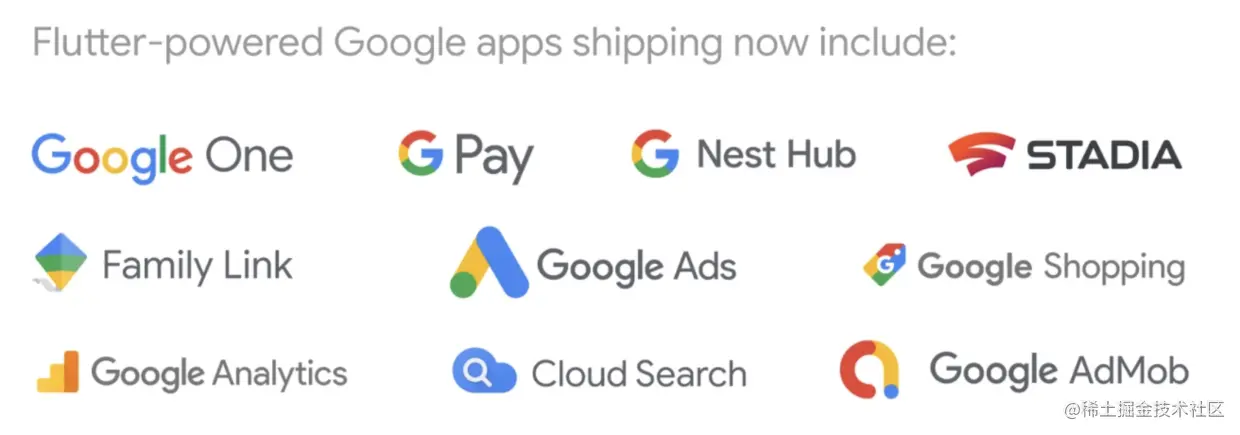Click the Nest Hub G icon
This screenshot has width=1240, height=435.
coord(655,154)
